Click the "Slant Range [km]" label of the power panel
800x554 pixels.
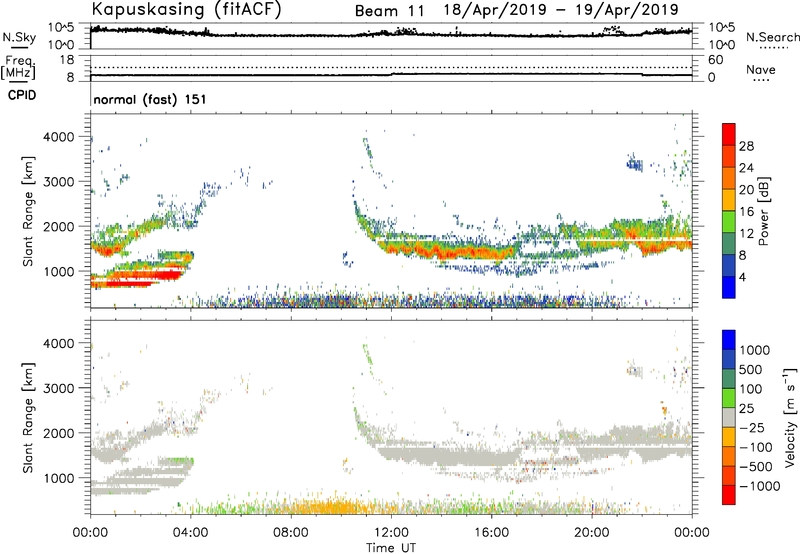click(x=28, y=211)
